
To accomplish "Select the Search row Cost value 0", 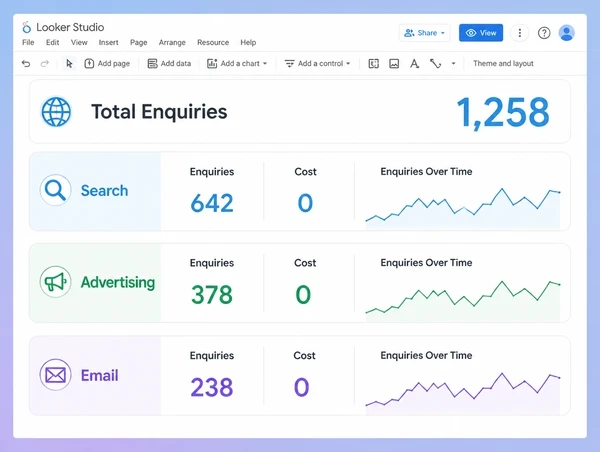I will click(305, 203).
